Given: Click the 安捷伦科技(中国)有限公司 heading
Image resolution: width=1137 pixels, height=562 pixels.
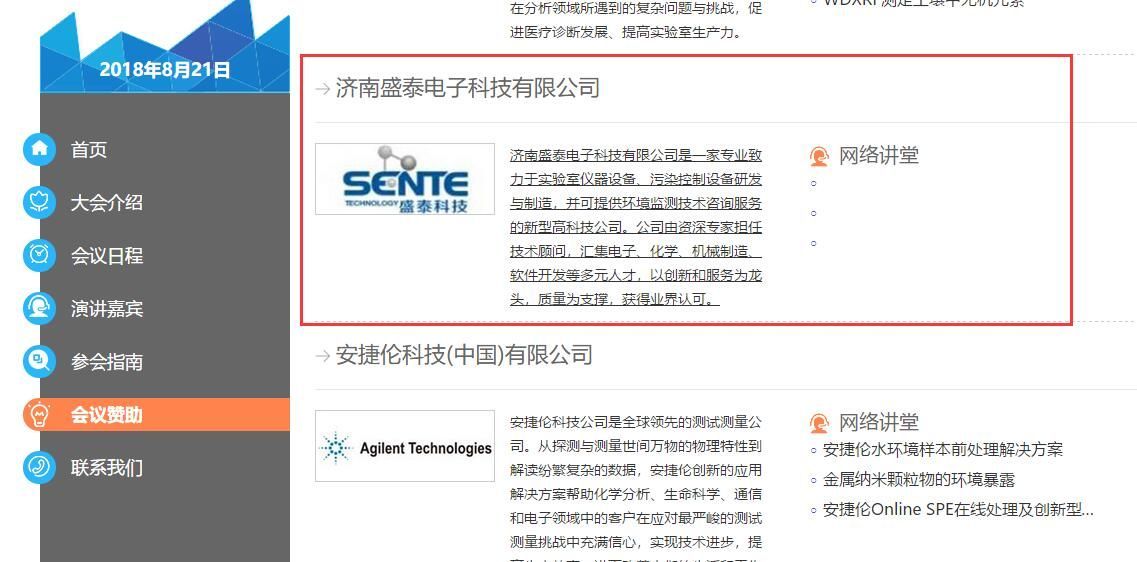Looking at the screenshot, I should (464, 355).
